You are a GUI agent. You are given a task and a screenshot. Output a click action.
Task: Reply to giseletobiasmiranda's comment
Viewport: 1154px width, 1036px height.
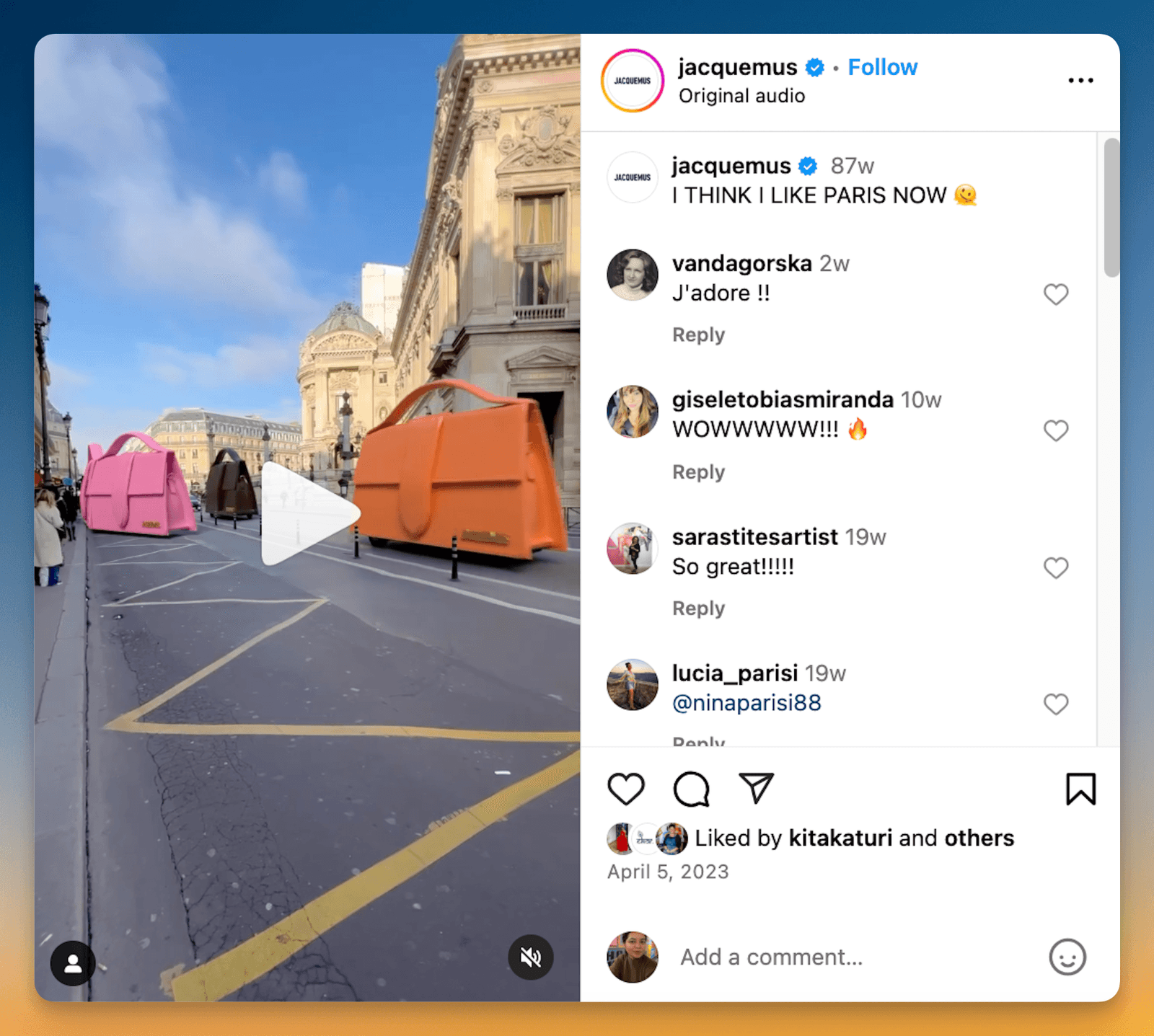coord(698,472)
